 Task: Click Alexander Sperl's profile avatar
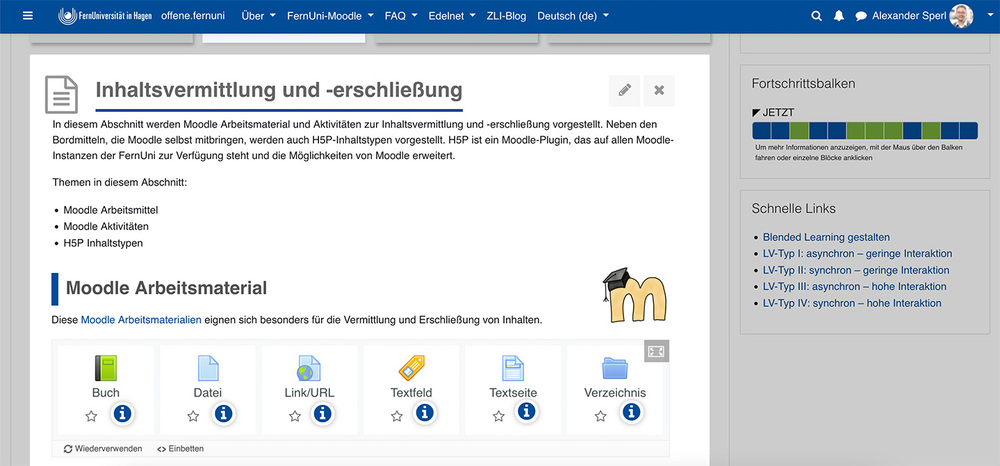coord(961,16)
